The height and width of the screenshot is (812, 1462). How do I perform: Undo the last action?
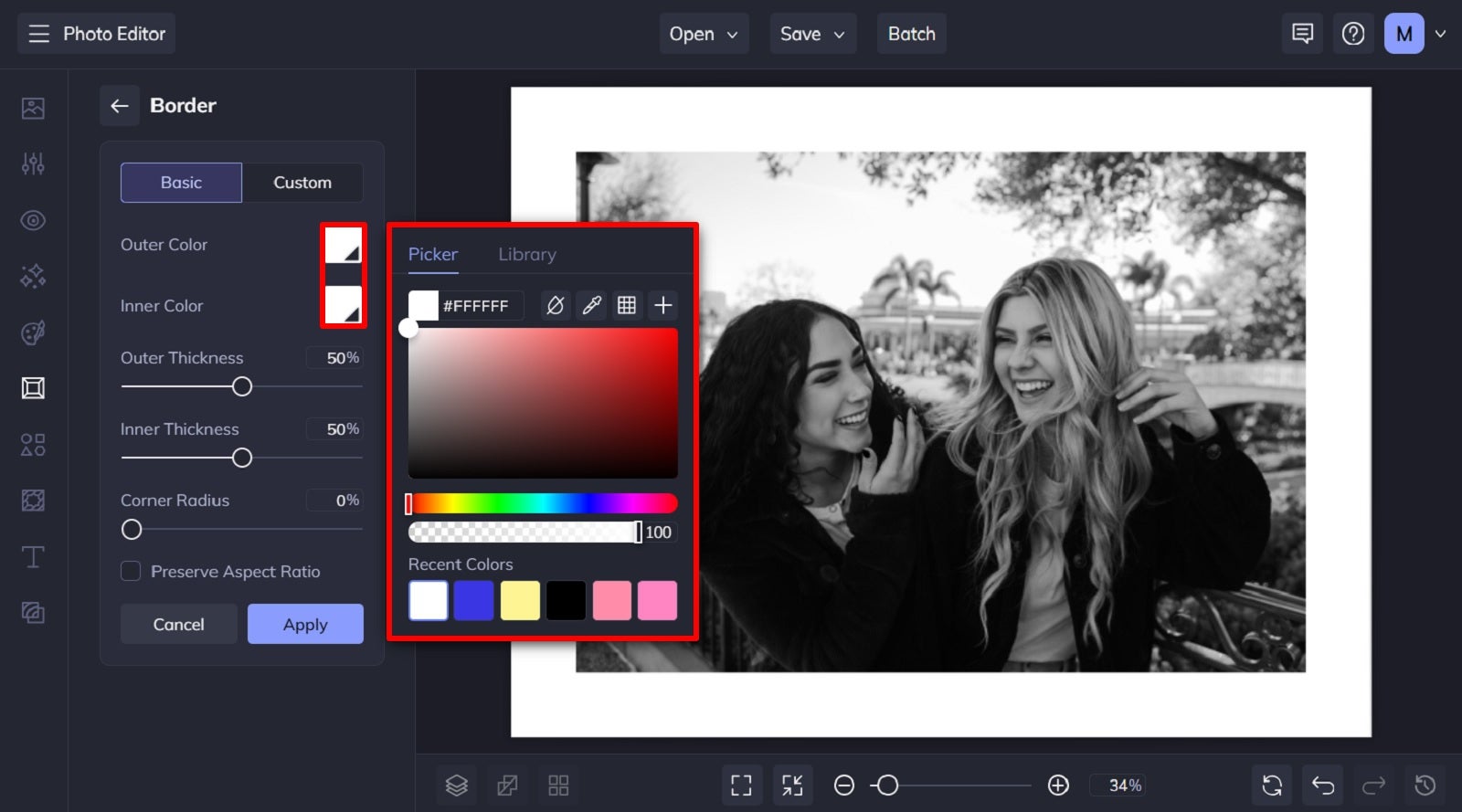tap(1323, 786)
